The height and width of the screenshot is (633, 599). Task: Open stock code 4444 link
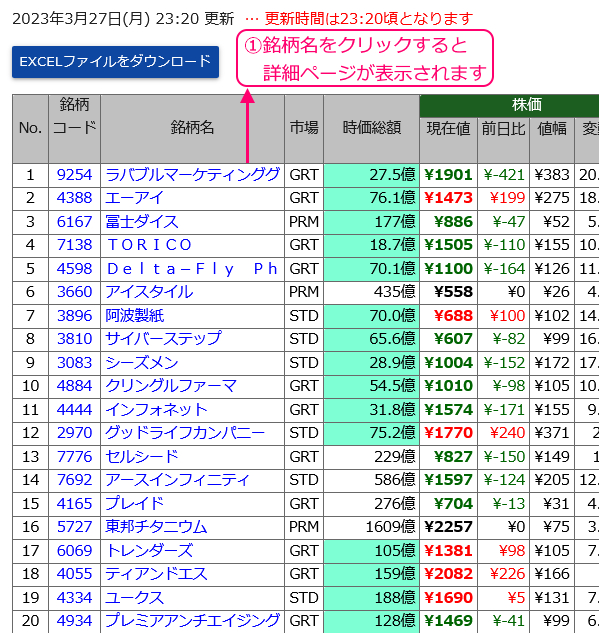(x=75, y=409)
